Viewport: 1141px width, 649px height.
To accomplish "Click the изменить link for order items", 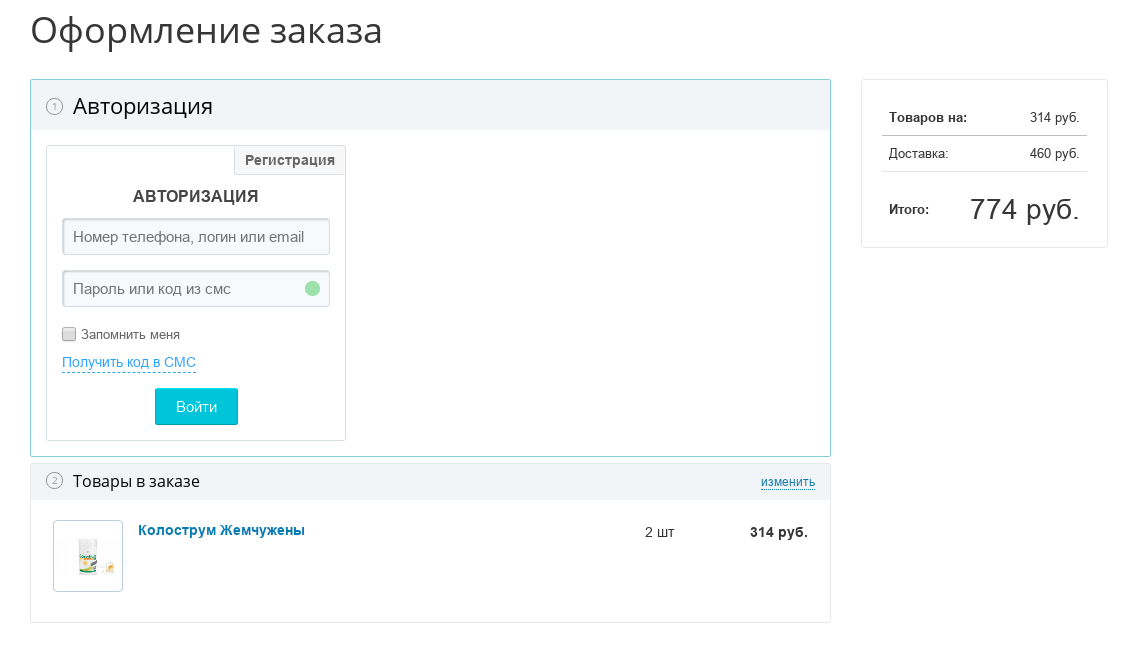I will 787,481.
